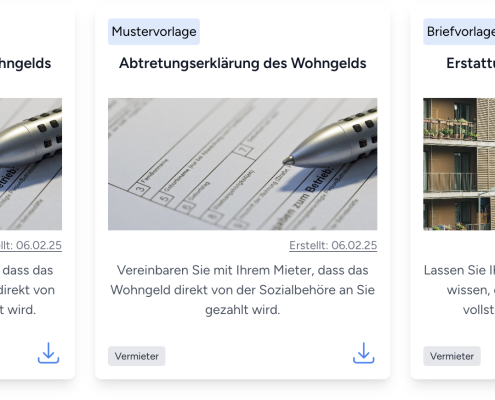Open the cropped pen thumbnail in the left card

point(31,164)
